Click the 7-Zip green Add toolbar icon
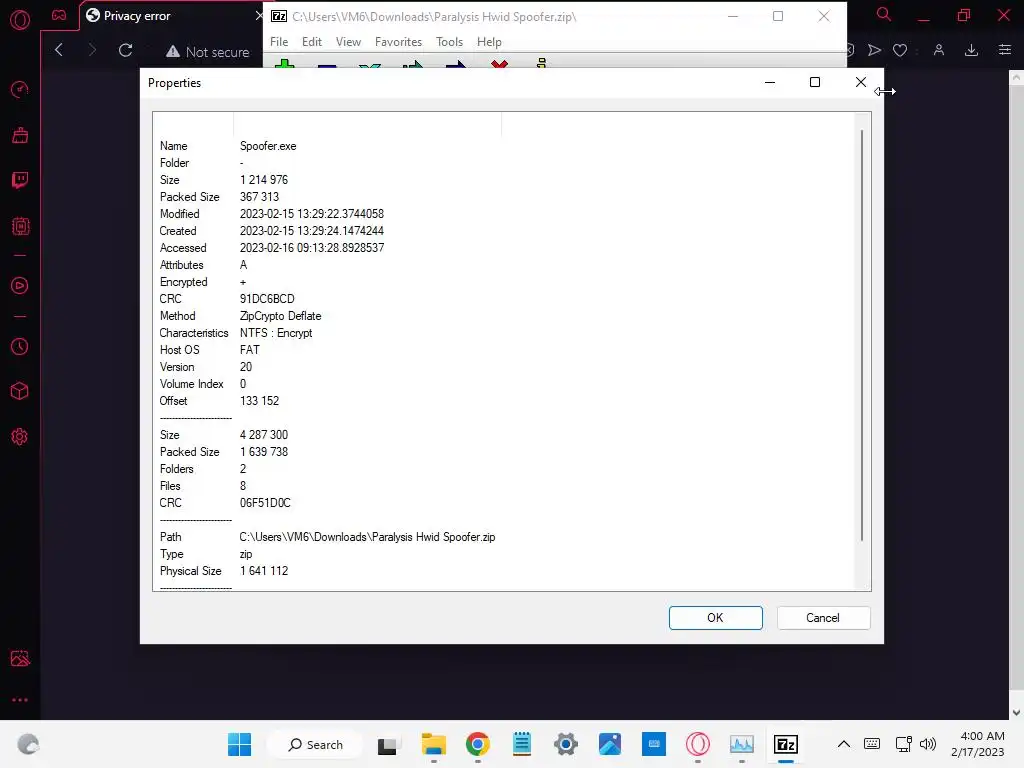 [285, 63]
